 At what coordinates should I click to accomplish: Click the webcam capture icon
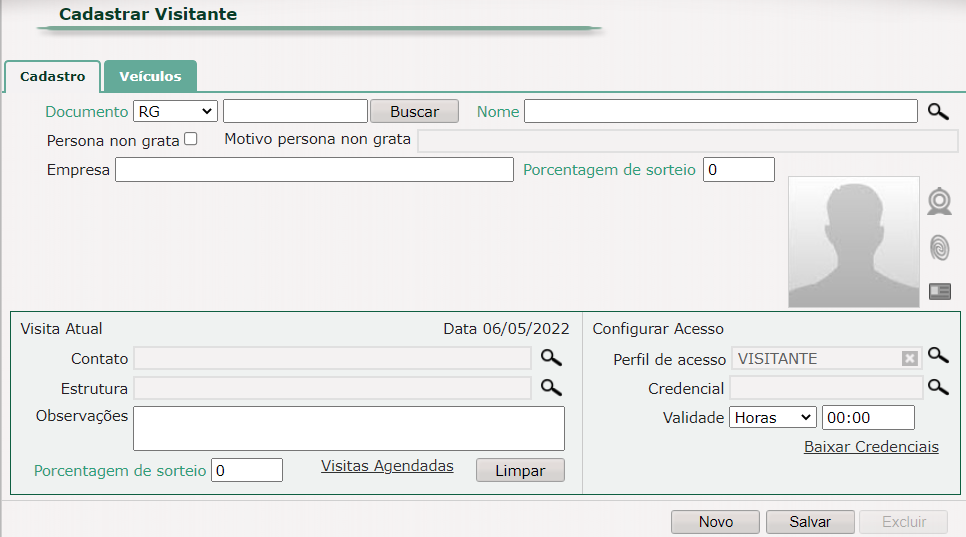point(940,201)
